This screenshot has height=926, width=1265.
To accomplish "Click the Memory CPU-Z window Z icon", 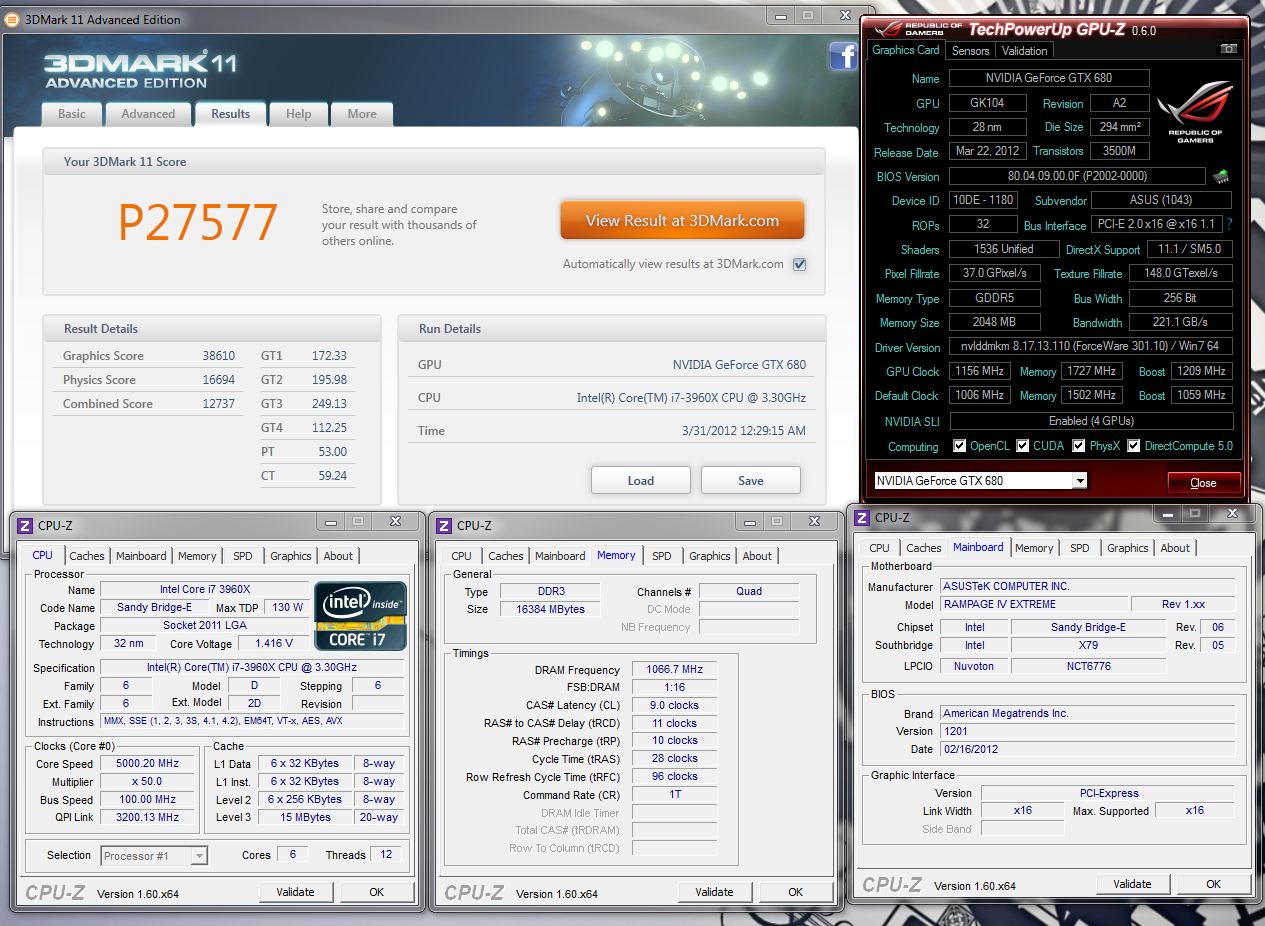I will pyautogui.click(x=442, y=525).
